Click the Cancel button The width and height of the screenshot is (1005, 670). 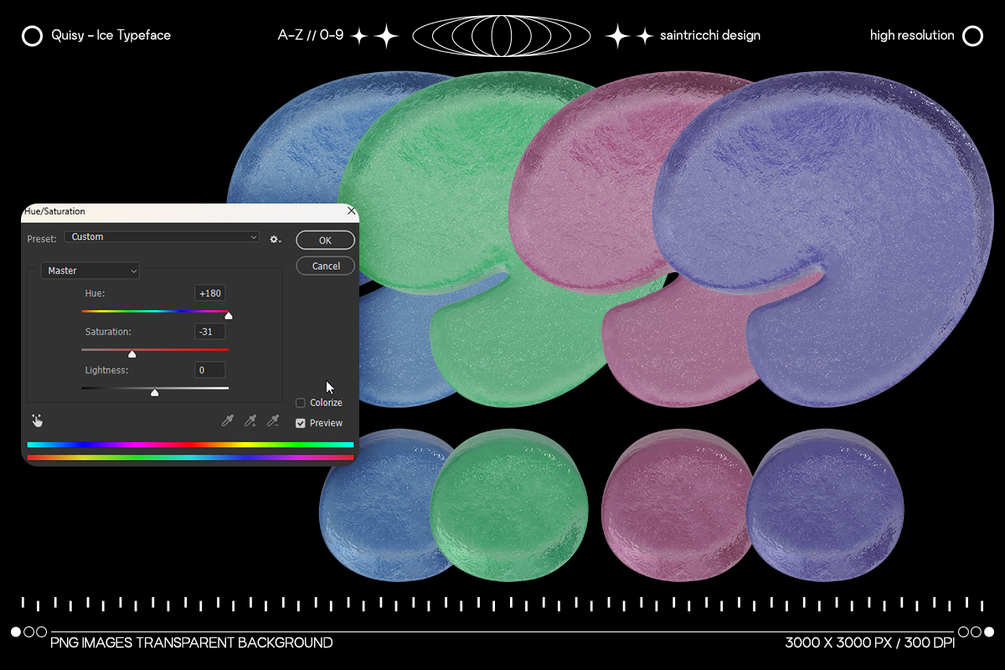(x=325, y=265)
